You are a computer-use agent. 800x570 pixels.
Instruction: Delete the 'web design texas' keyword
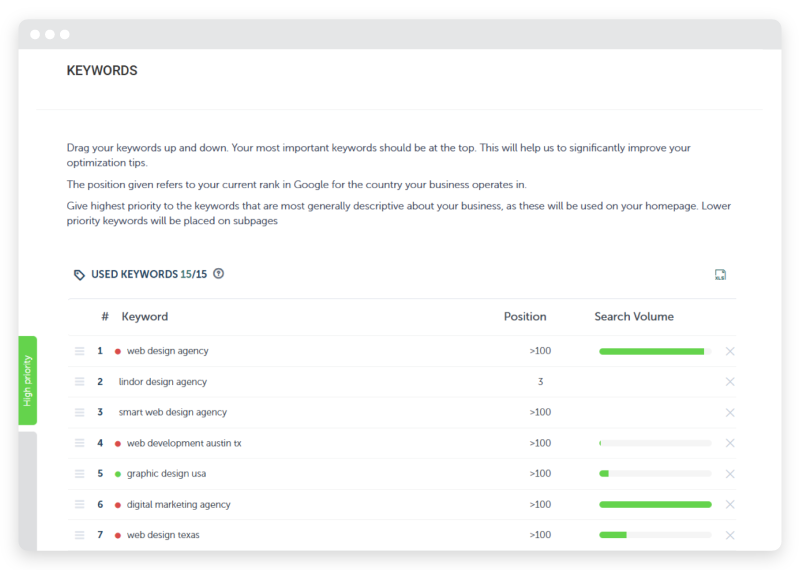tap(730, 535)
